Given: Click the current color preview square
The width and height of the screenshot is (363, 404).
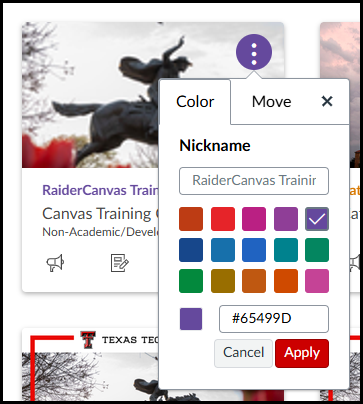Looking at the screenshot, I should (x=191, y=319).
